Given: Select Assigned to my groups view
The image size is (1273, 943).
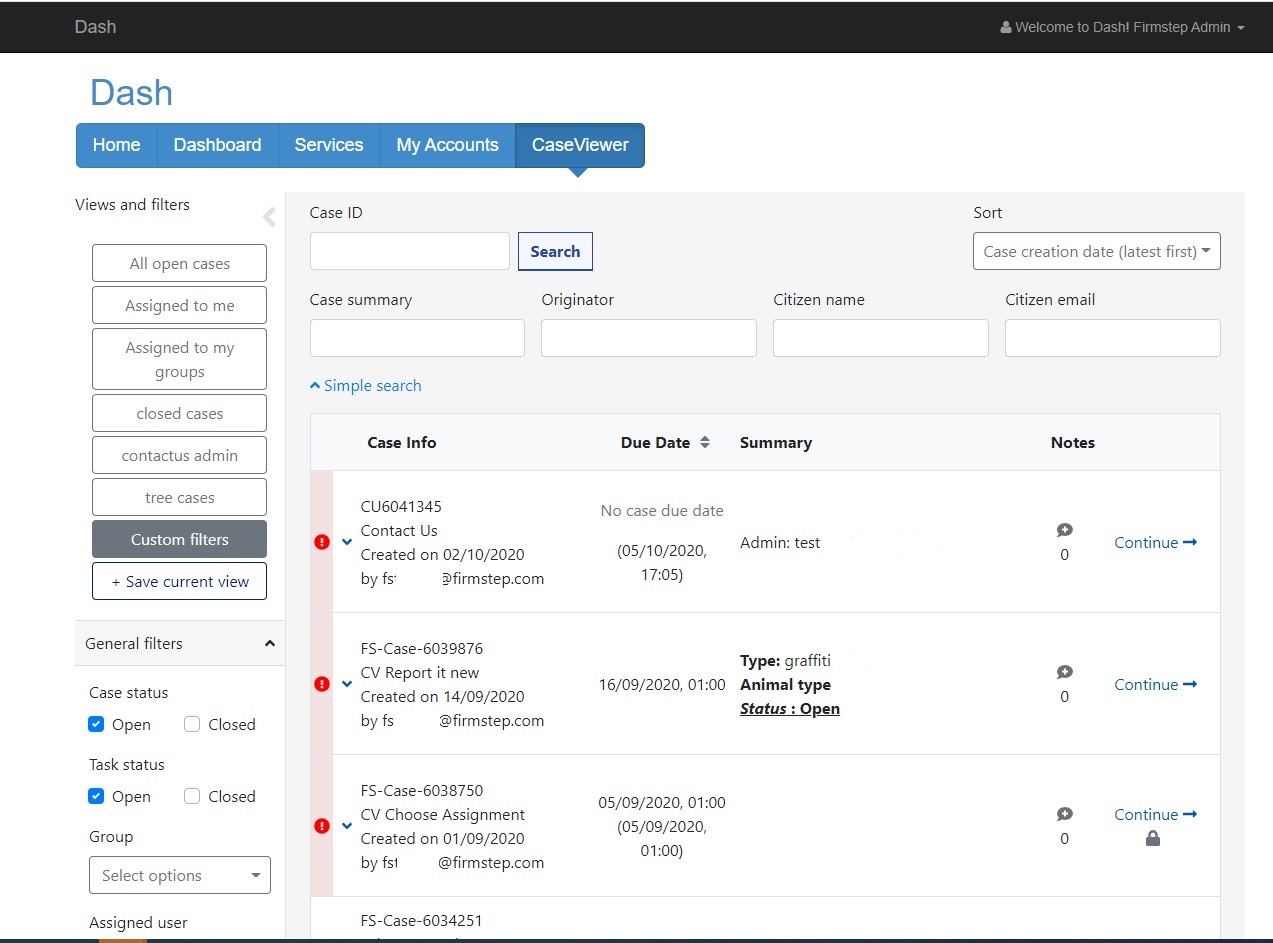Looking at the screenshot, I should 180,359.
